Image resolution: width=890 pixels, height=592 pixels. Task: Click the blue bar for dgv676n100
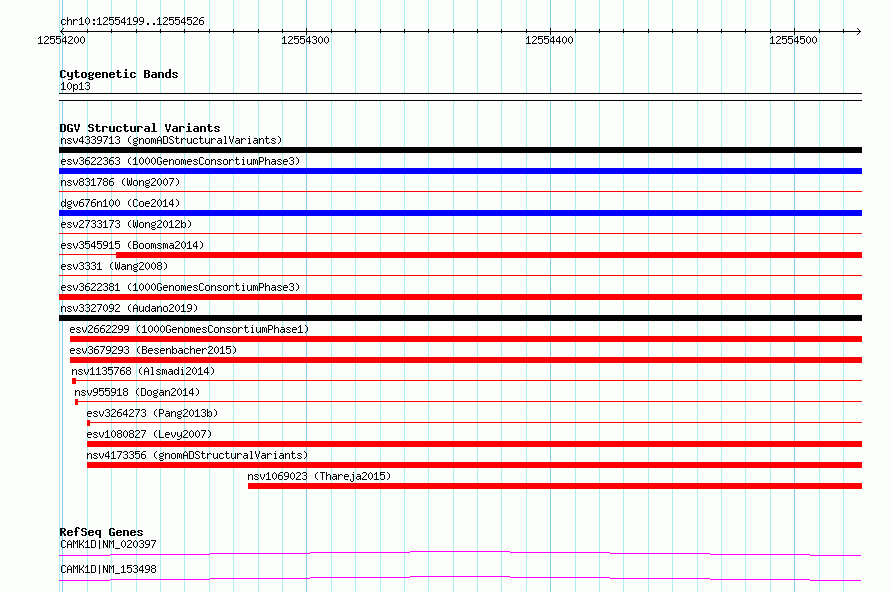(x=460, y=213)
